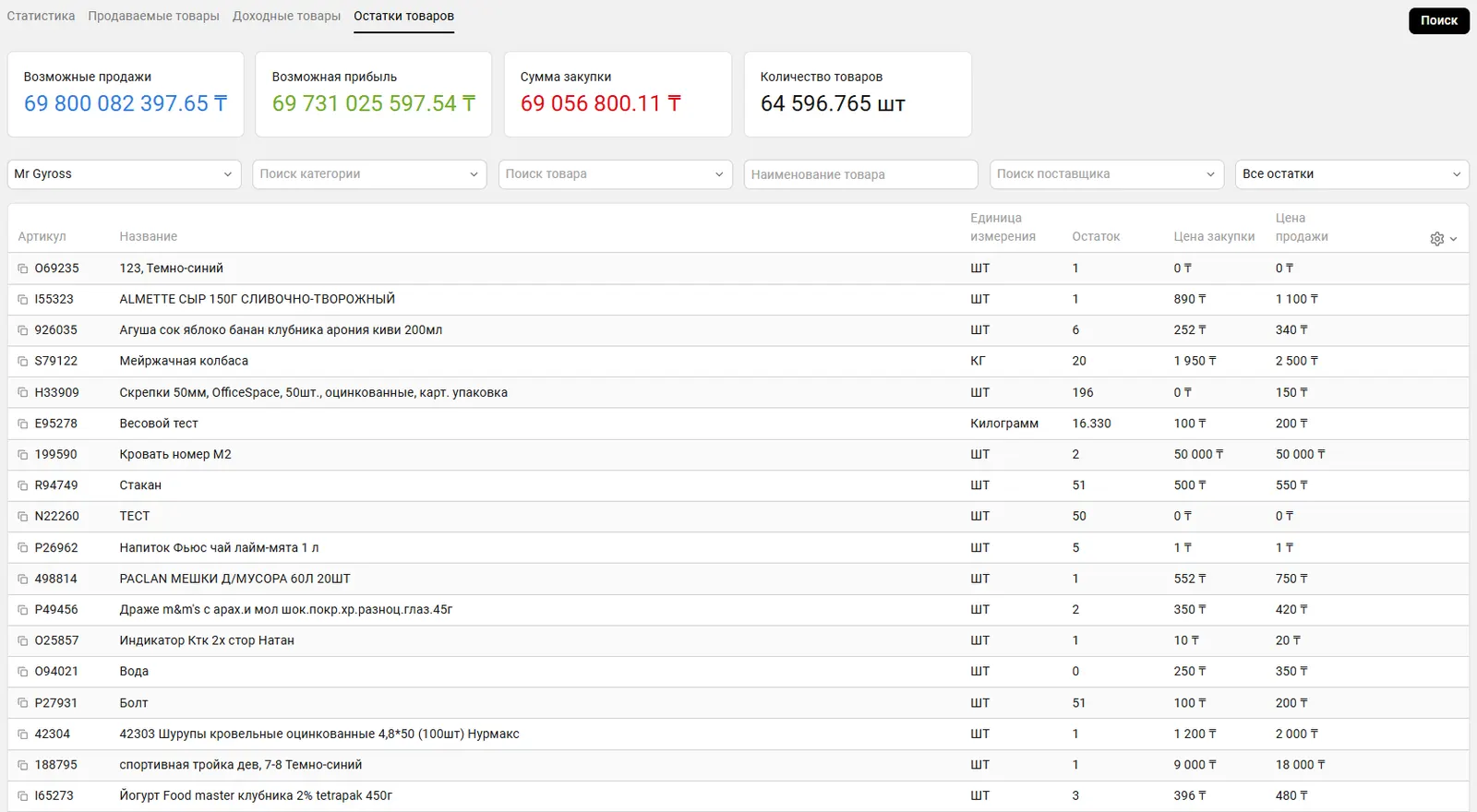Viewport: 1477px width, 812px height.
Task: Click copy icon beside article S79122
Action: pos(23,362)
